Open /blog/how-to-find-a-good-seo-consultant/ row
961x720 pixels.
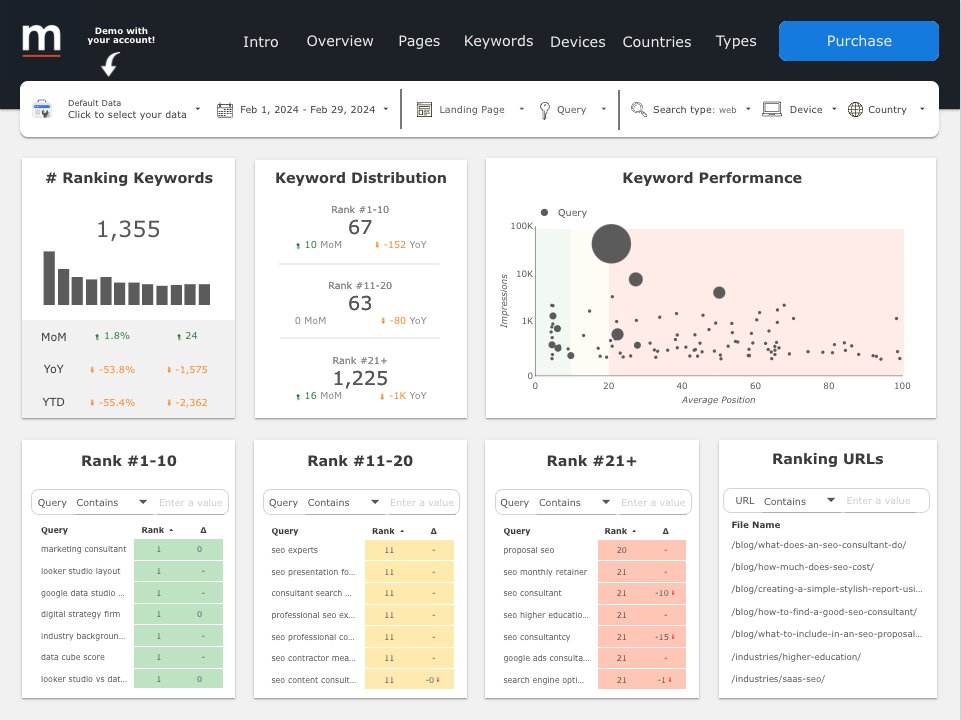click(824, 612)
